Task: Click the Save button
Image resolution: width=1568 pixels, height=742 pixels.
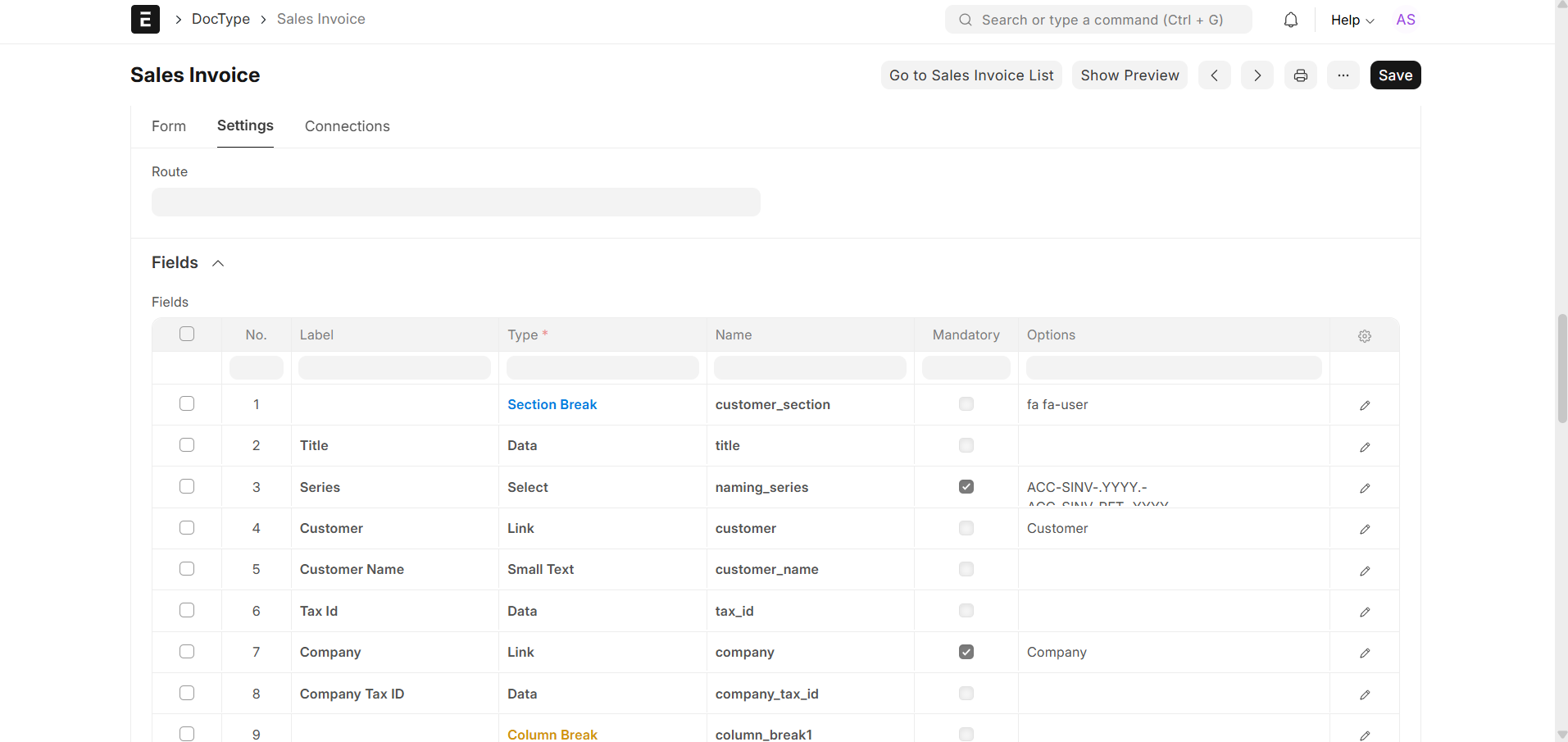Action: (1395, 75)
